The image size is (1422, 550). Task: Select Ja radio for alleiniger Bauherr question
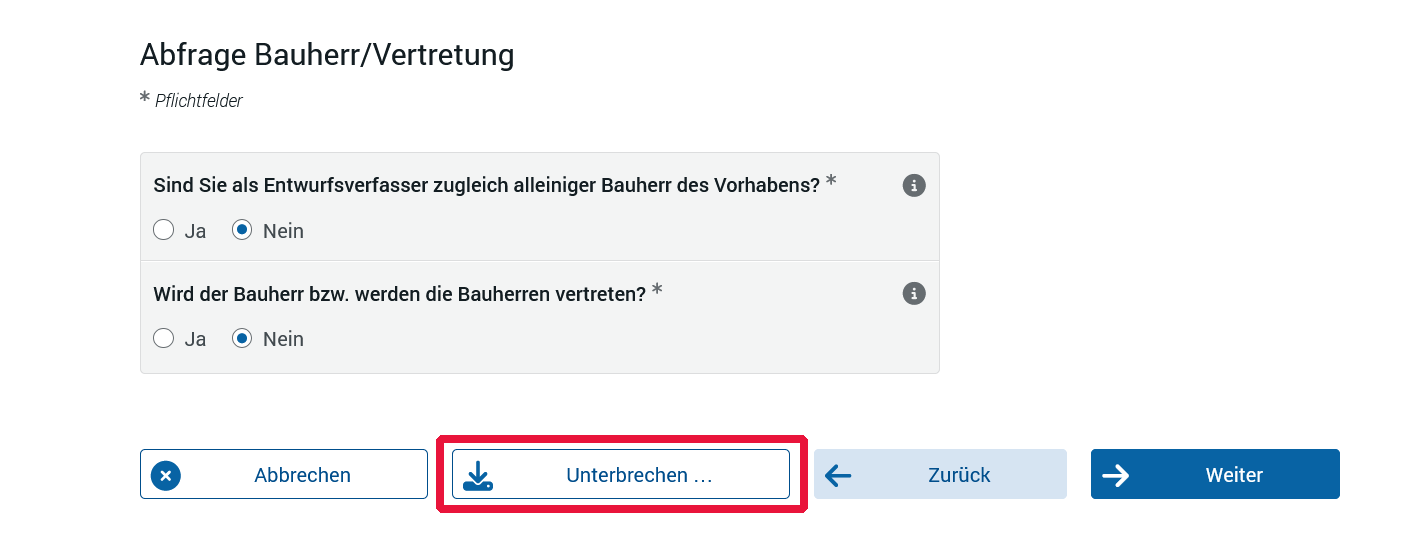163,231
